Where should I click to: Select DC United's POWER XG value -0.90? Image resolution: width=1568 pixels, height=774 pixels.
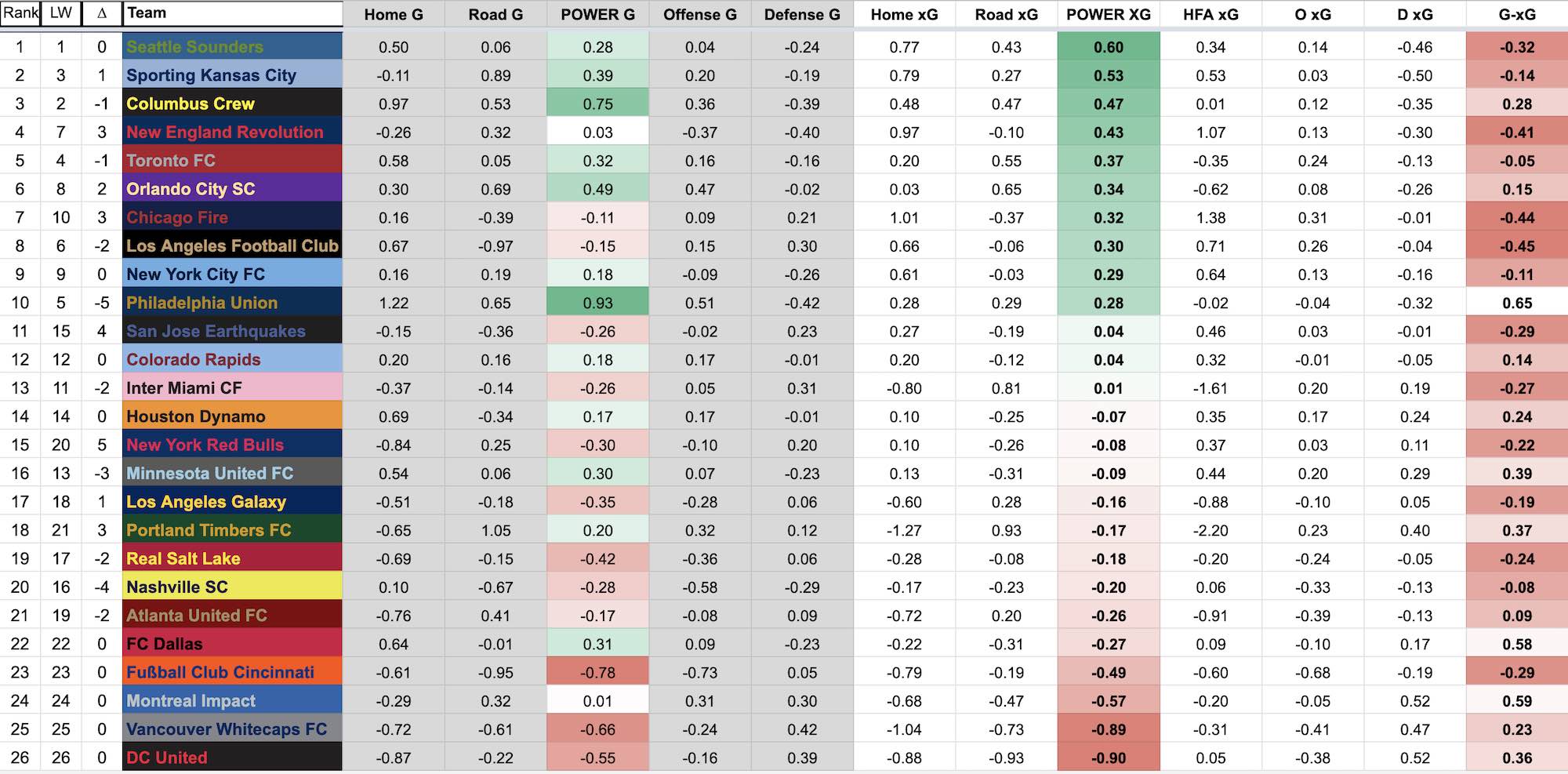coord(1109,758)
